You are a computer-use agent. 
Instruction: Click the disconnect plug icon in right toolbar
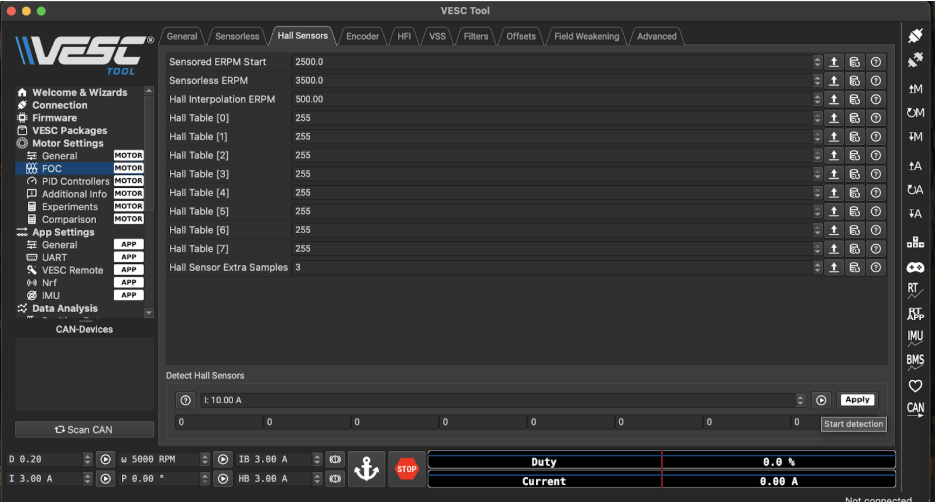(x=915, y=60)
